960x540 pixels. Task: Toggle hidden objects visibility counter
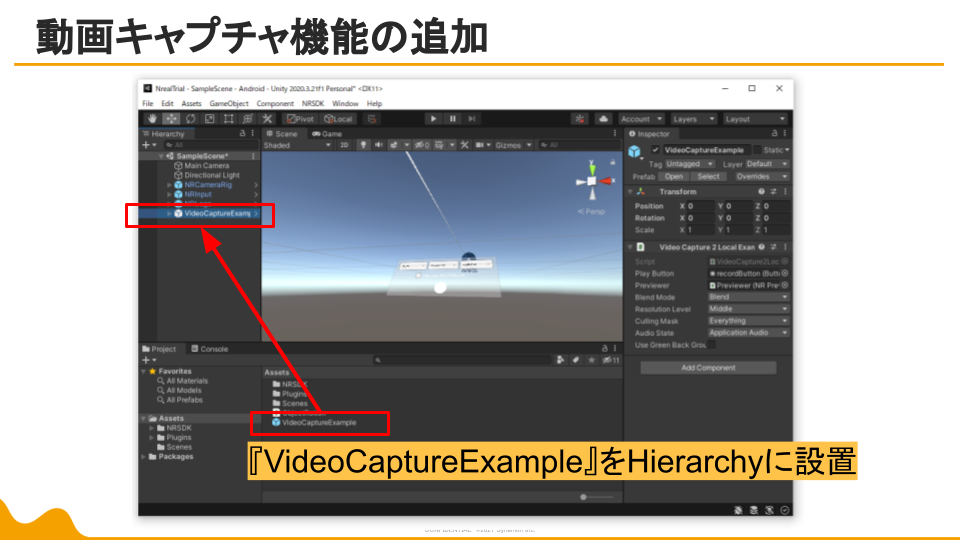coord(422,145)
